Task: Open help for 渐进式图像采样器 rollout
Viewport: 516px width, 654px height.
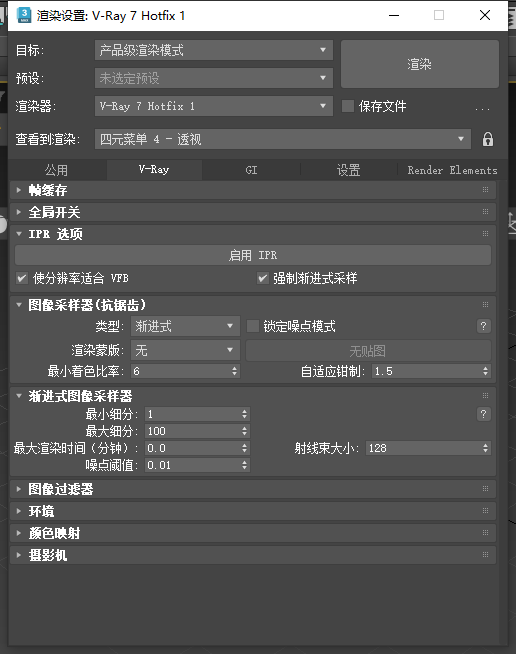Action: click(483, 414)
